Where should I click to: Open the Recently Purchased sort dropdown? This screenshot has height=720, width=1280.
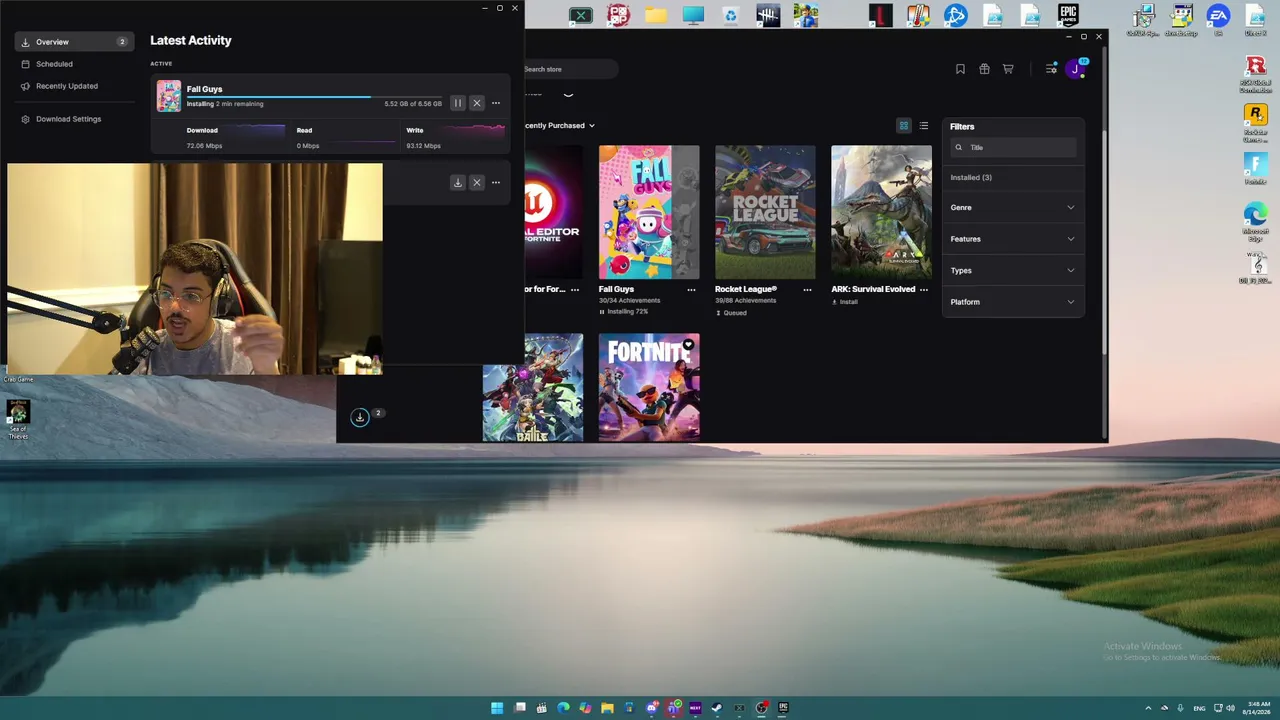pos(560,126)
